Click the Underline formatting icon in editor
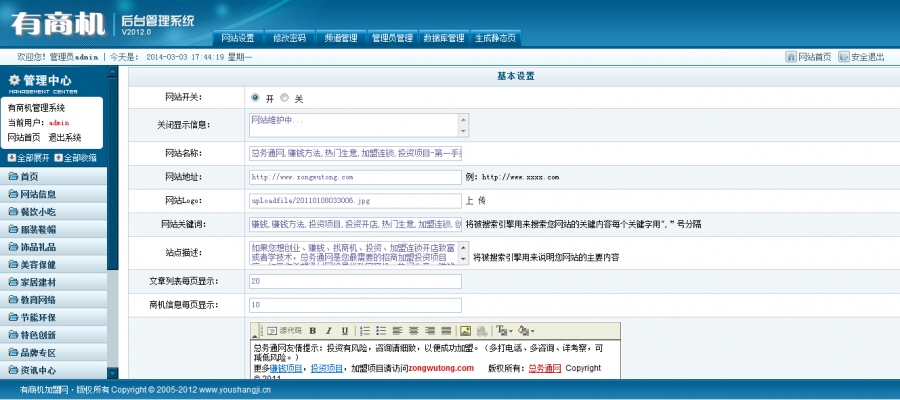This screenshot has height=400, width=900. click(x=345, y=331)
